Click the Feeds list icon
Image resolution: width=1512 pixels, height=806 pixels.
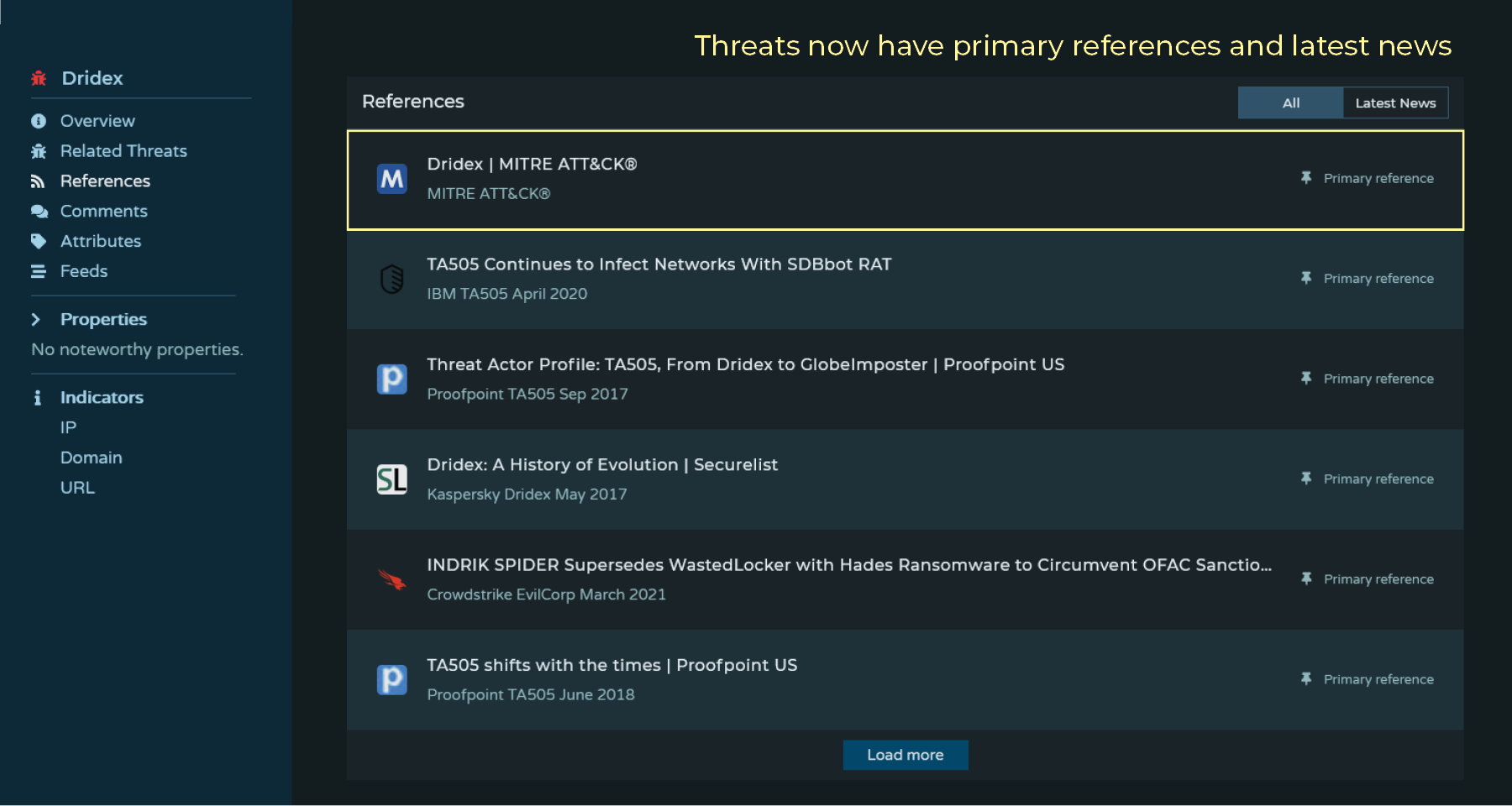(39, 271)
